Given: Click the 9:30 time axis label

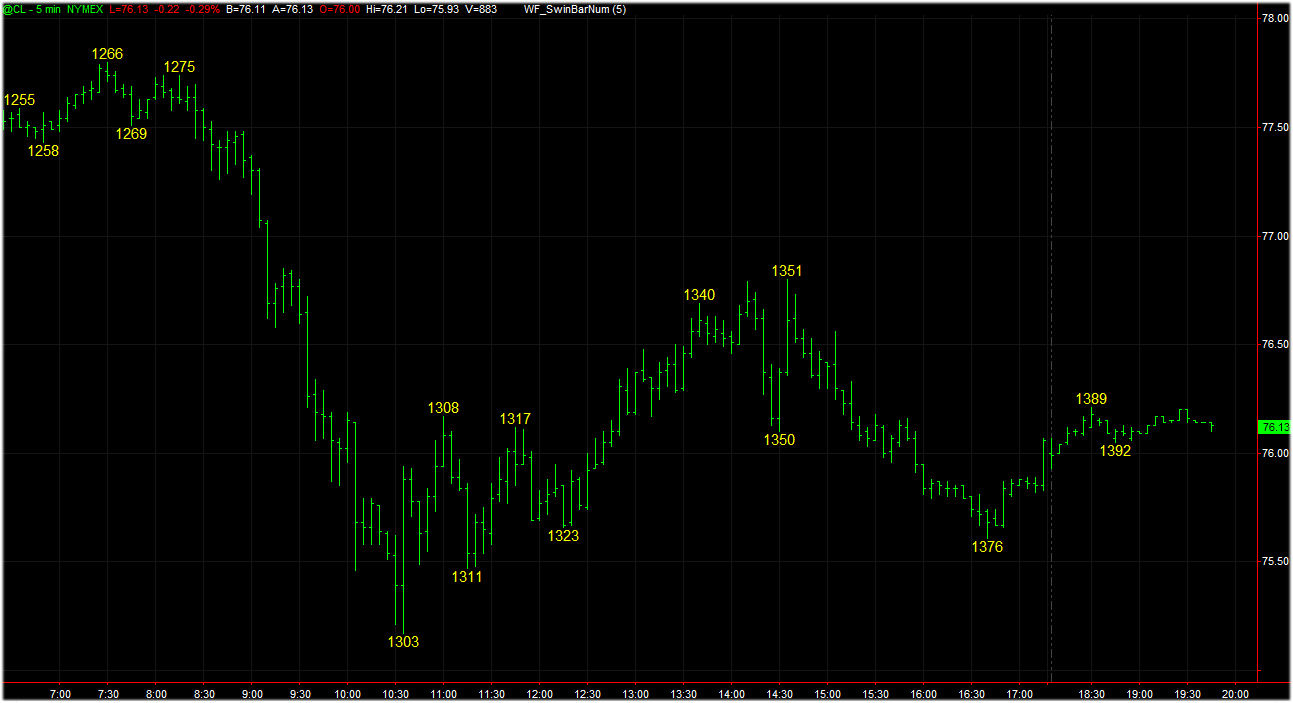Looking at the screenshot, I should coord(300,694).
